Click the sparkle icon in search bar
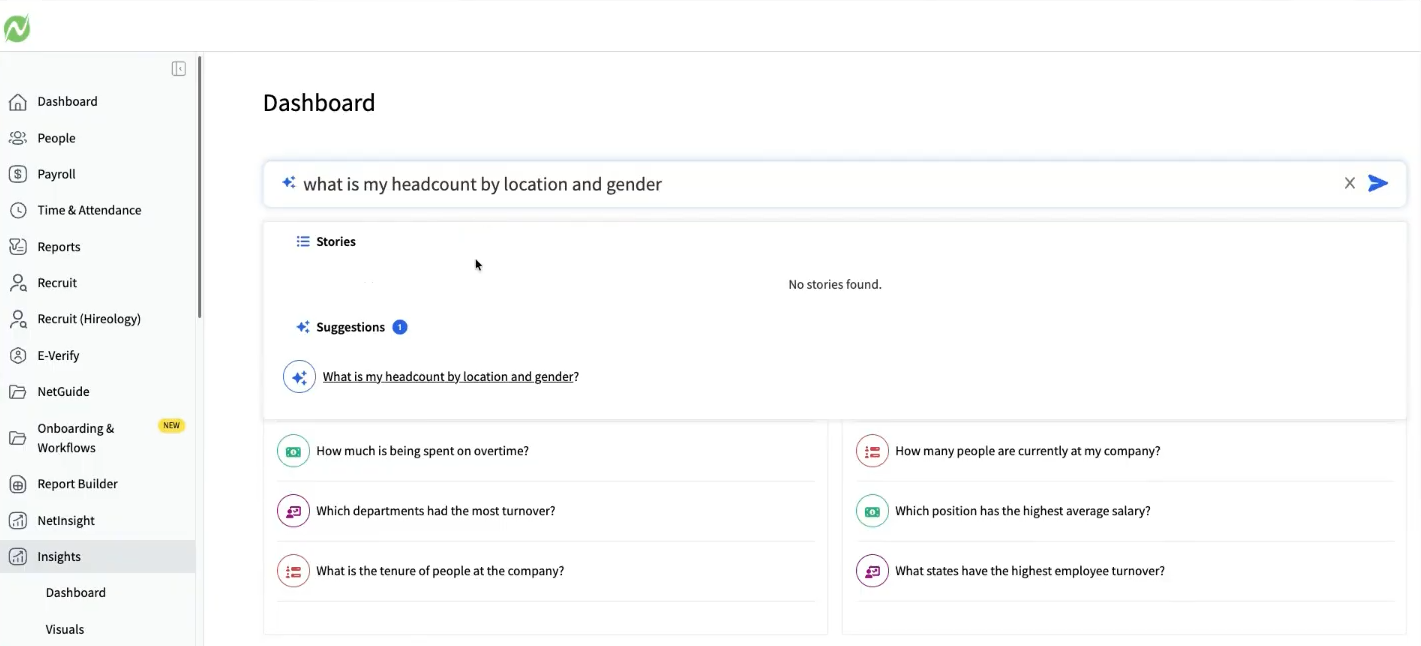The height and width of the screenshot is (646, 1421). coord(289,183)
